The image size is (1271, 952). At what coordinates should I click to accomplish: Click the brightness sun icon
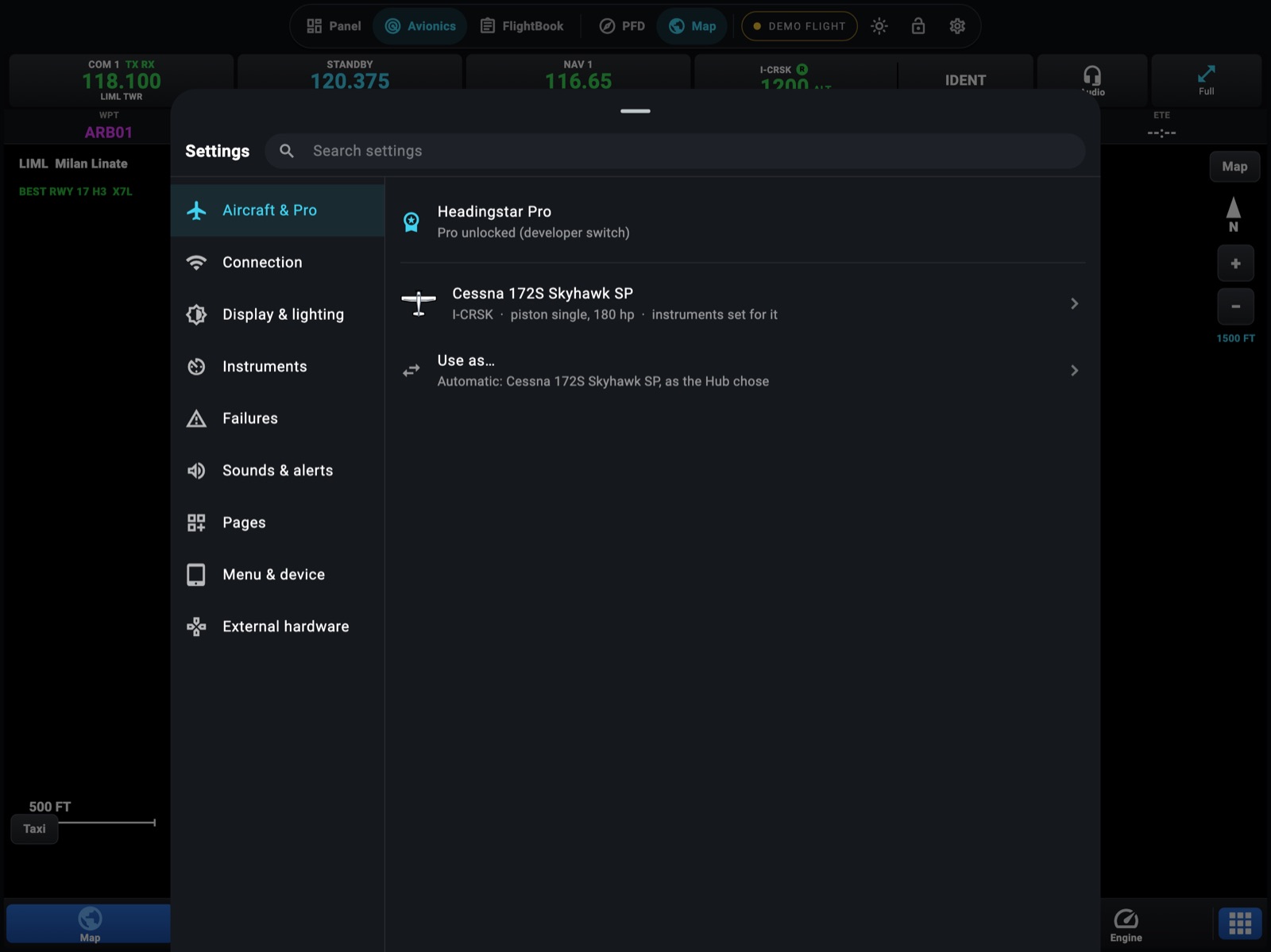pyautogui.click(x=879, y=26)
